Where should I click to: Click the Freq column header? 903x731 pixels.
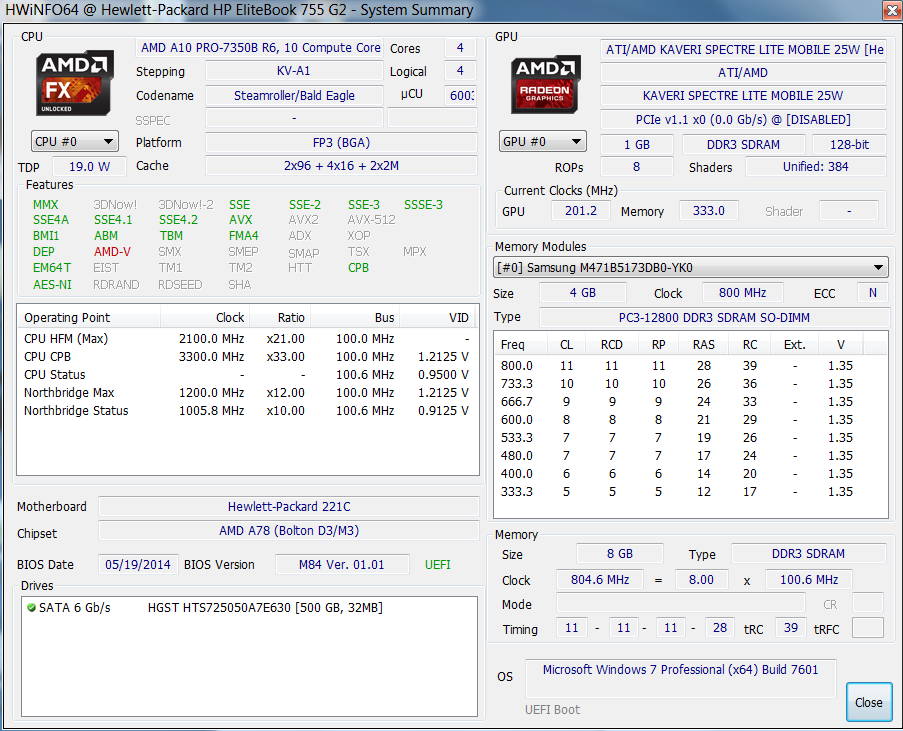(520, 344)
